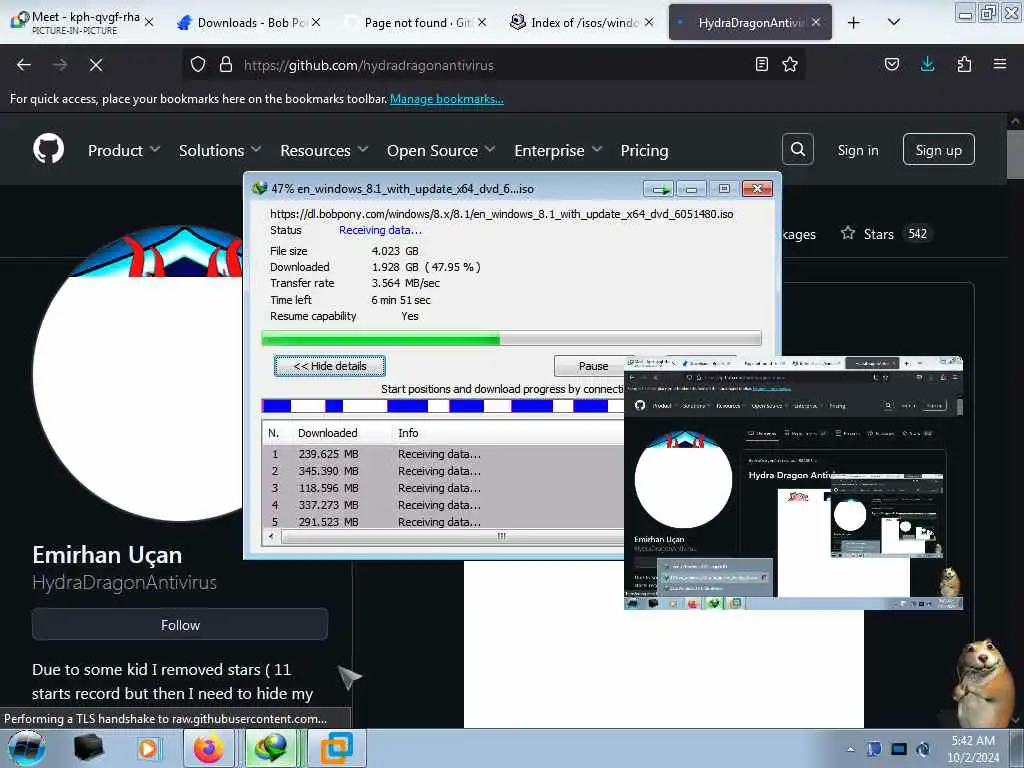This screenshot has height=768, width=1024.
Task: Pause the ISO download
Action: point(592,366)
